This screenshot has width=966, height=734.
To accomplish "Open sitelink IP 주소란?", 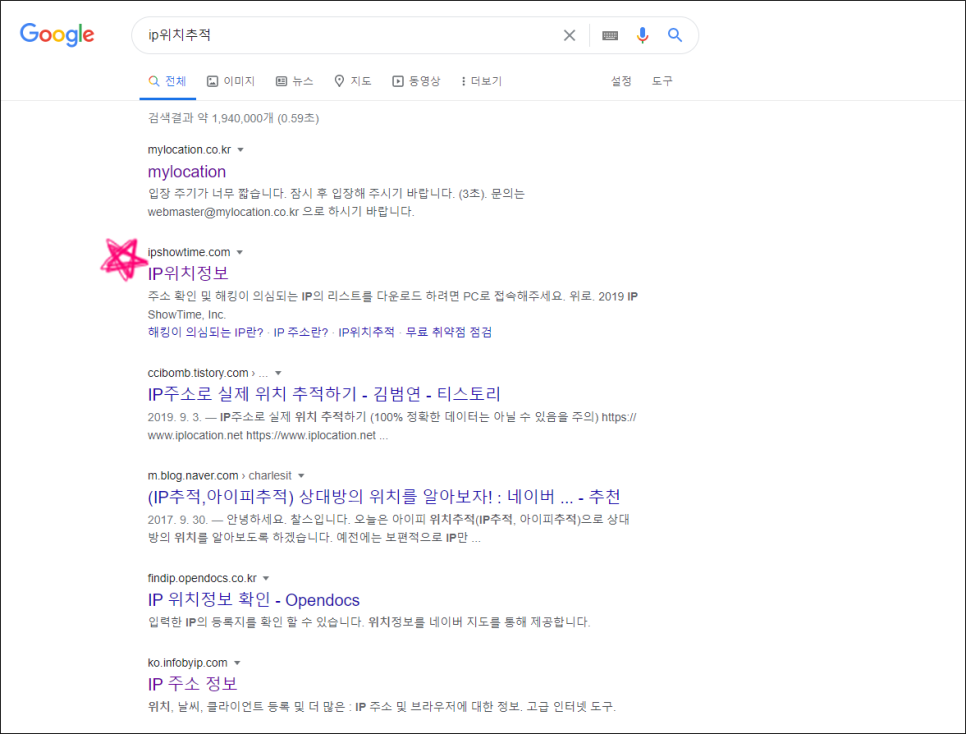I will [301, 332].
